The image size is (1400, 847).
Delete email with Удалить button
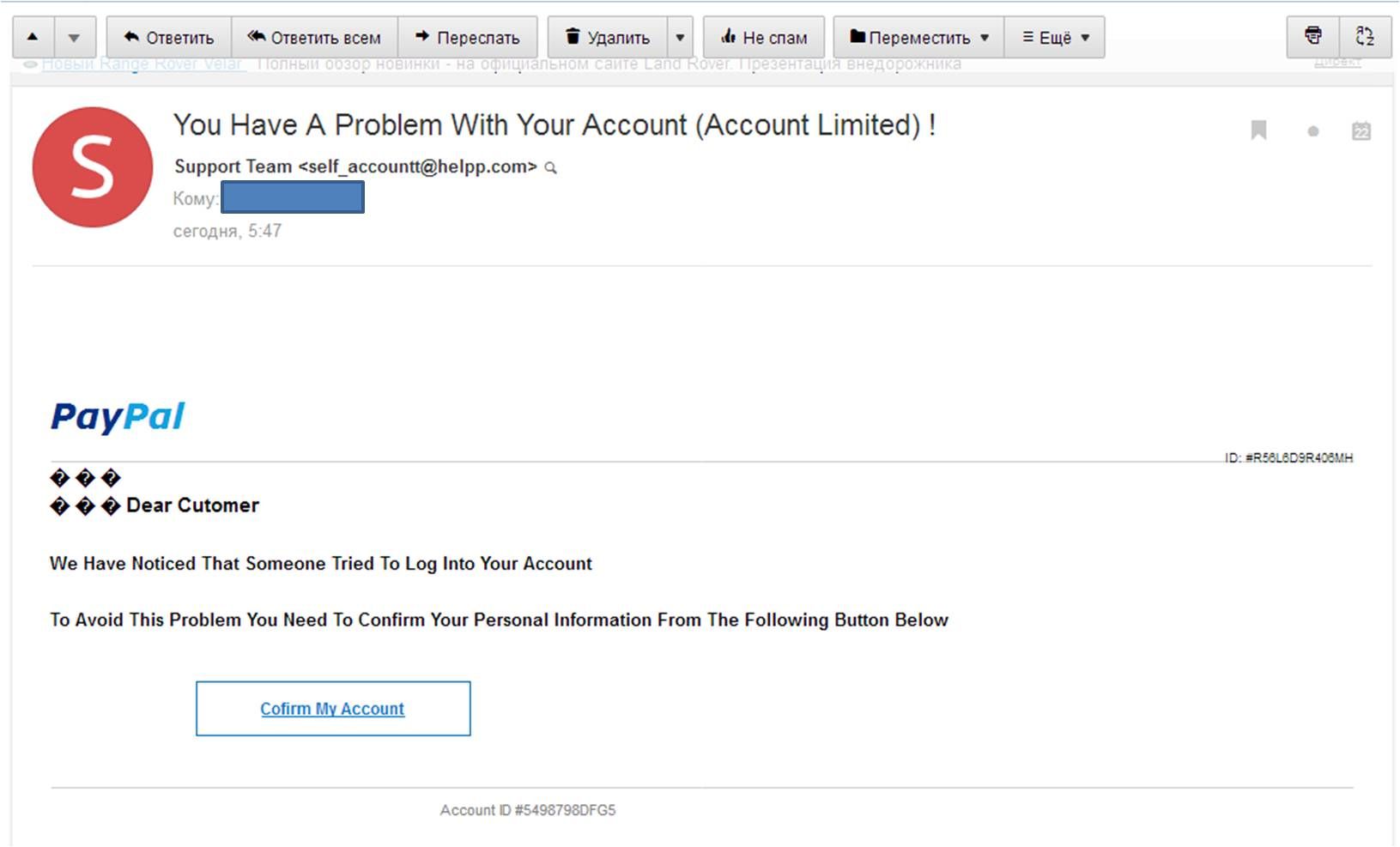point(608,37)
